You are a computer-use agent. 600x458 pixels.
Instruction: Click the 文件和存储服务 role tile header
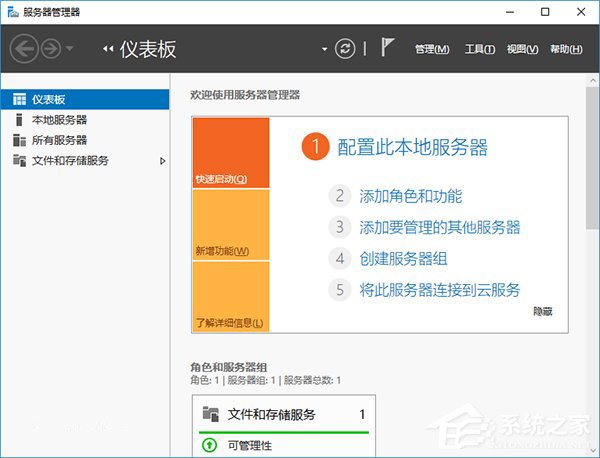point(284,414)
